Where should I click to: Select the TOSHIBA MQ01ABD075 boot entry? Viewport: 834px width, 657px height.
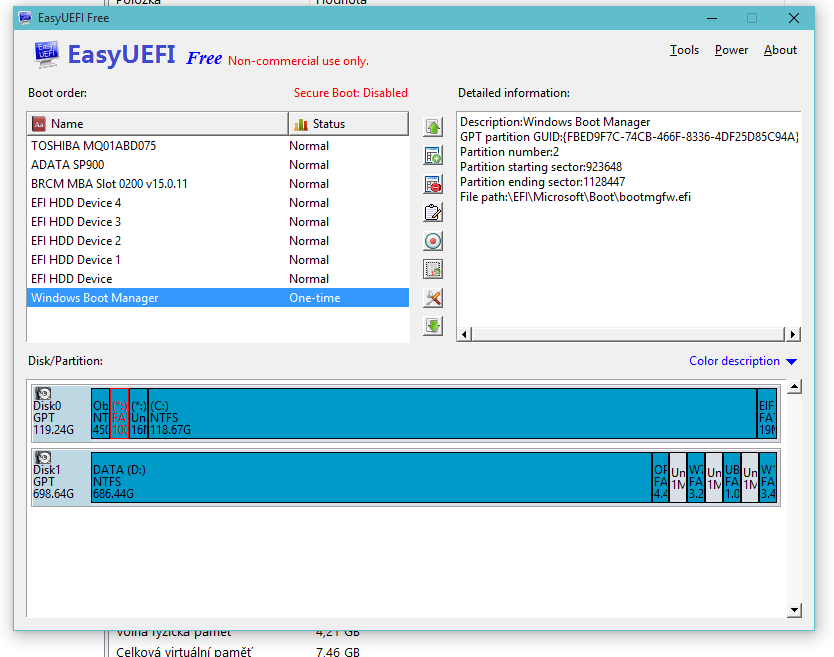point(218,146)
